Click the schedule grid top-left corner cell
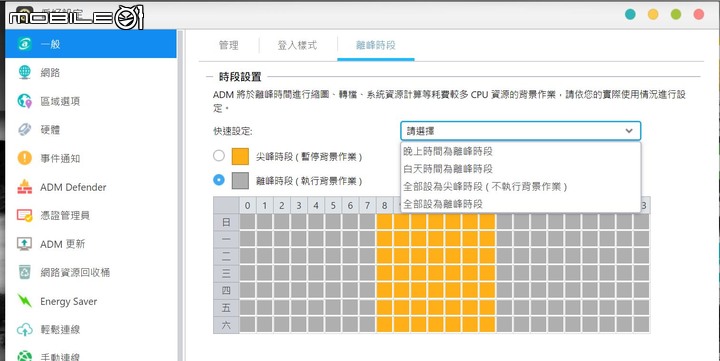Screen dimensions: 720x361 [226, 205]
